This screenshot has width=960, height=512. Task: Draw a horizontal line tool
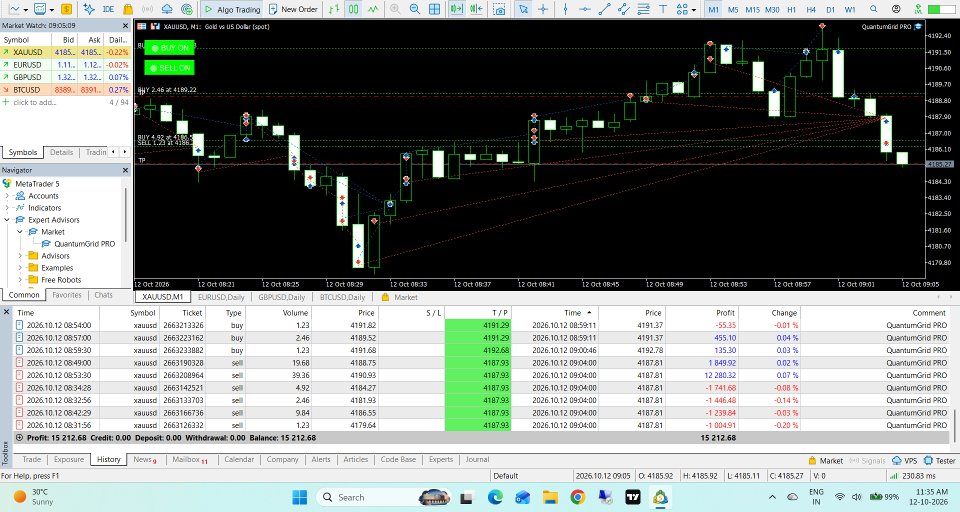point(585,9)
